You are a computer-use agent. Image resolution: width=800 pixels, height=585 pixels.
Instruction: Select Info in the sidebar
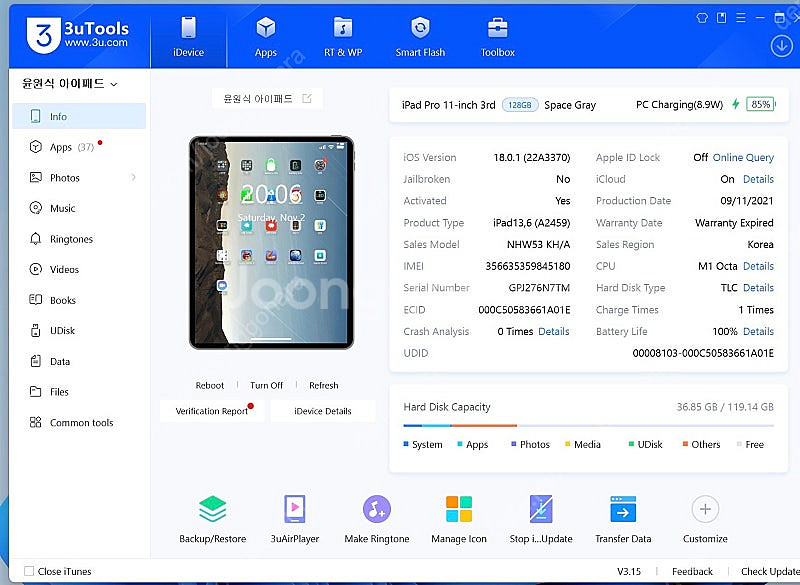click(79, 116)
